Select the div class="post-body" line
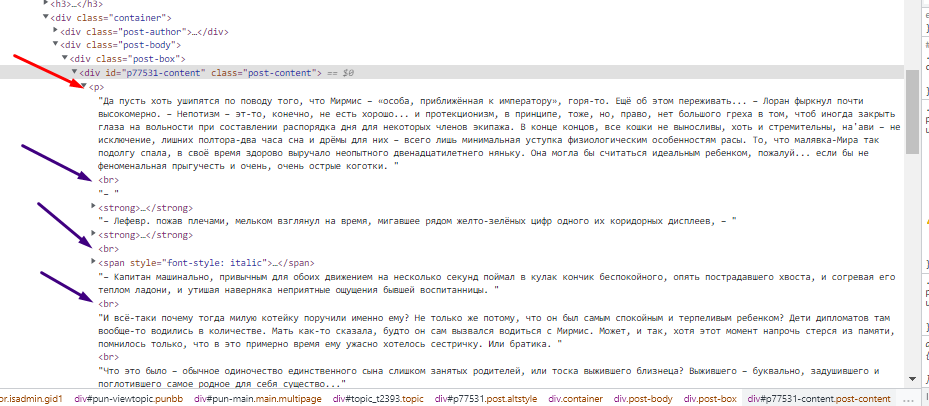Screen dimensions: 929x406 pyautogui.click(x=120, y=45)
